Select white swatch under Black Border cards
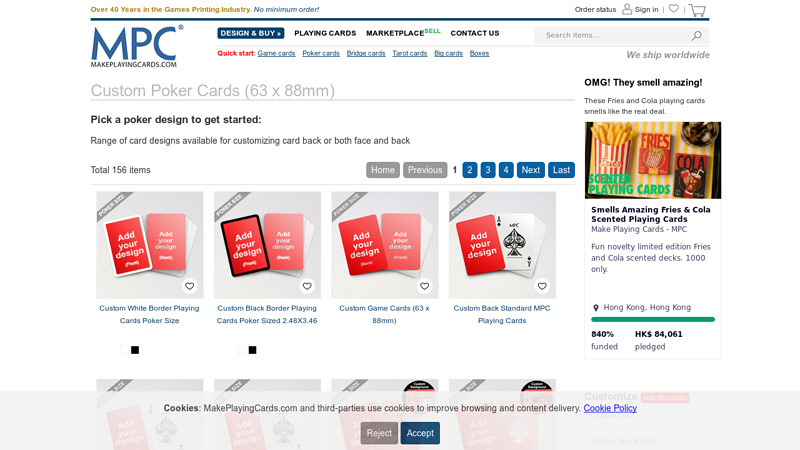This screenshot has height=450, width=800. click(x=242, y=350)
